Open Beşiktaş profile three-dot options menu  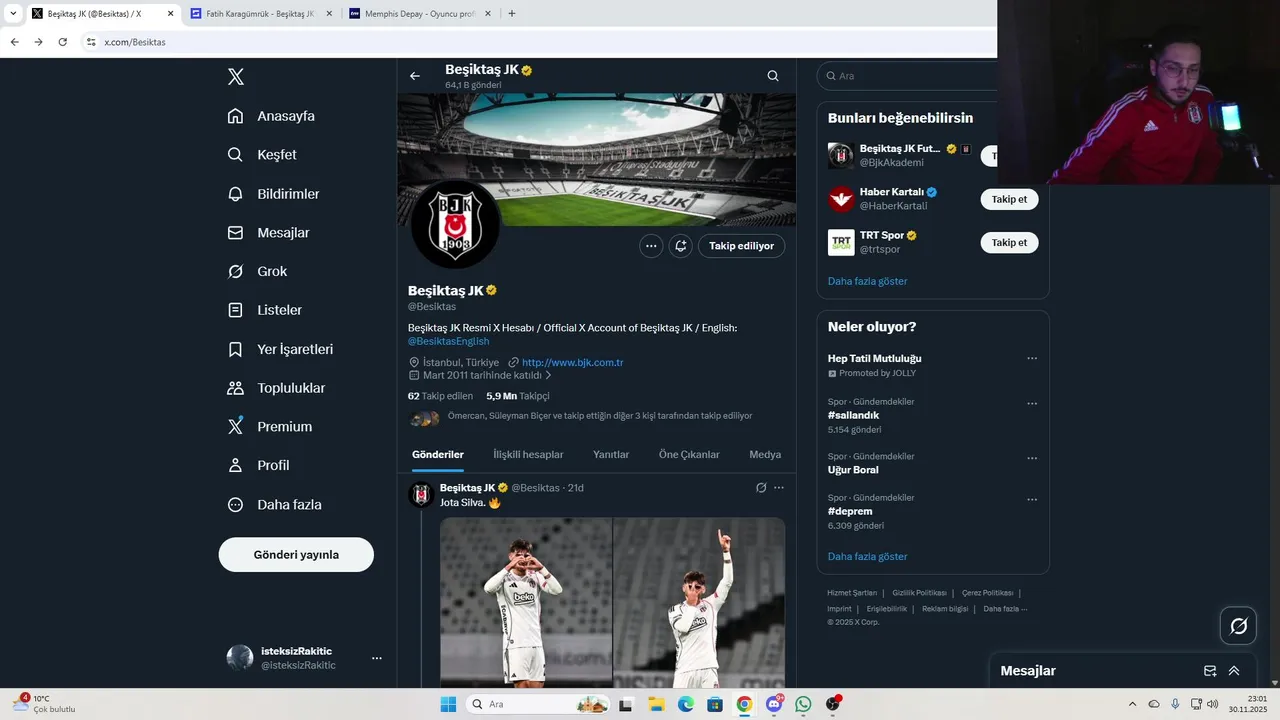pos(651,246)
